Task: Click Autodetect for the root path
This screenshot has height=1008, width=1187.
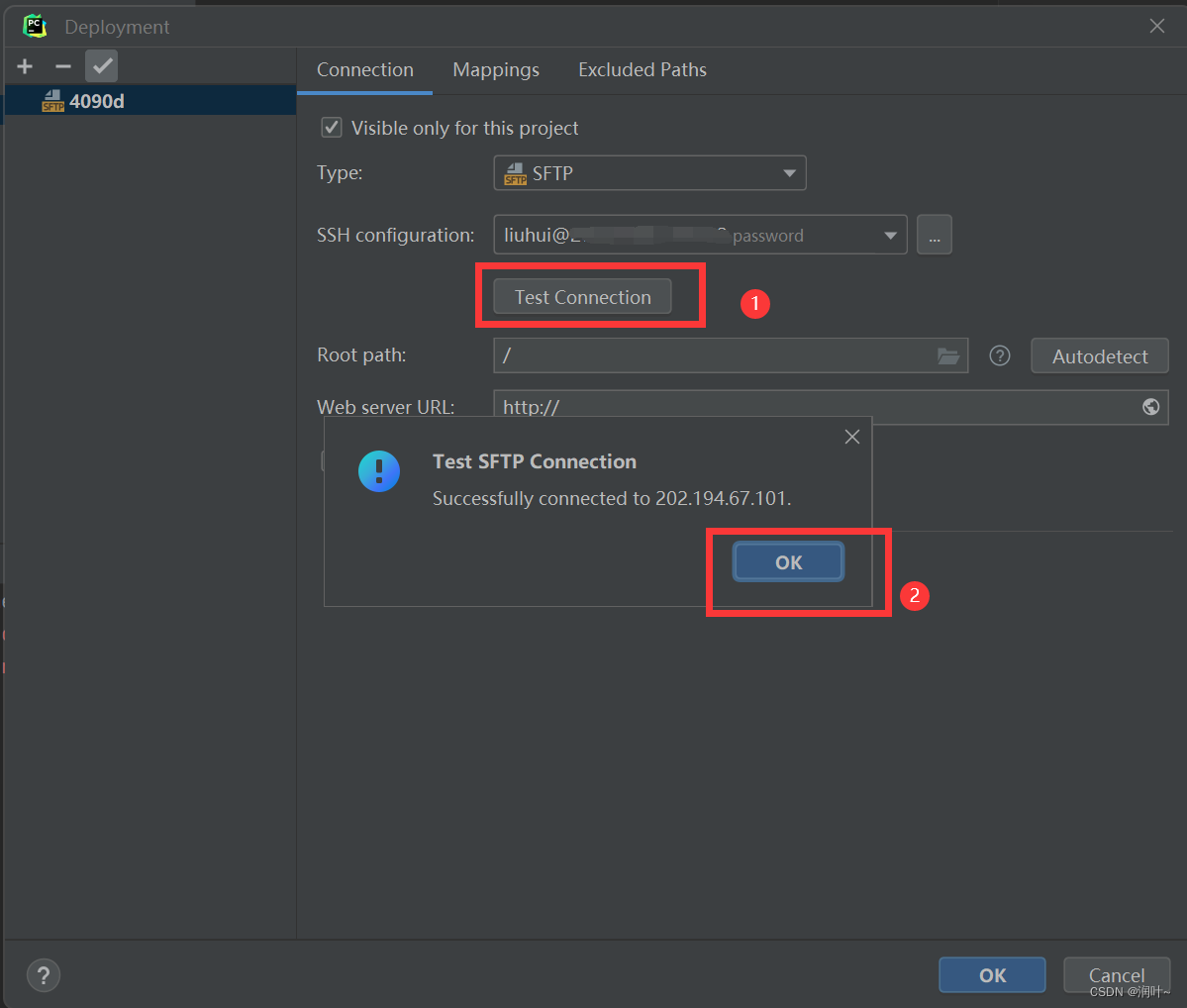Action: [1099, 355]
